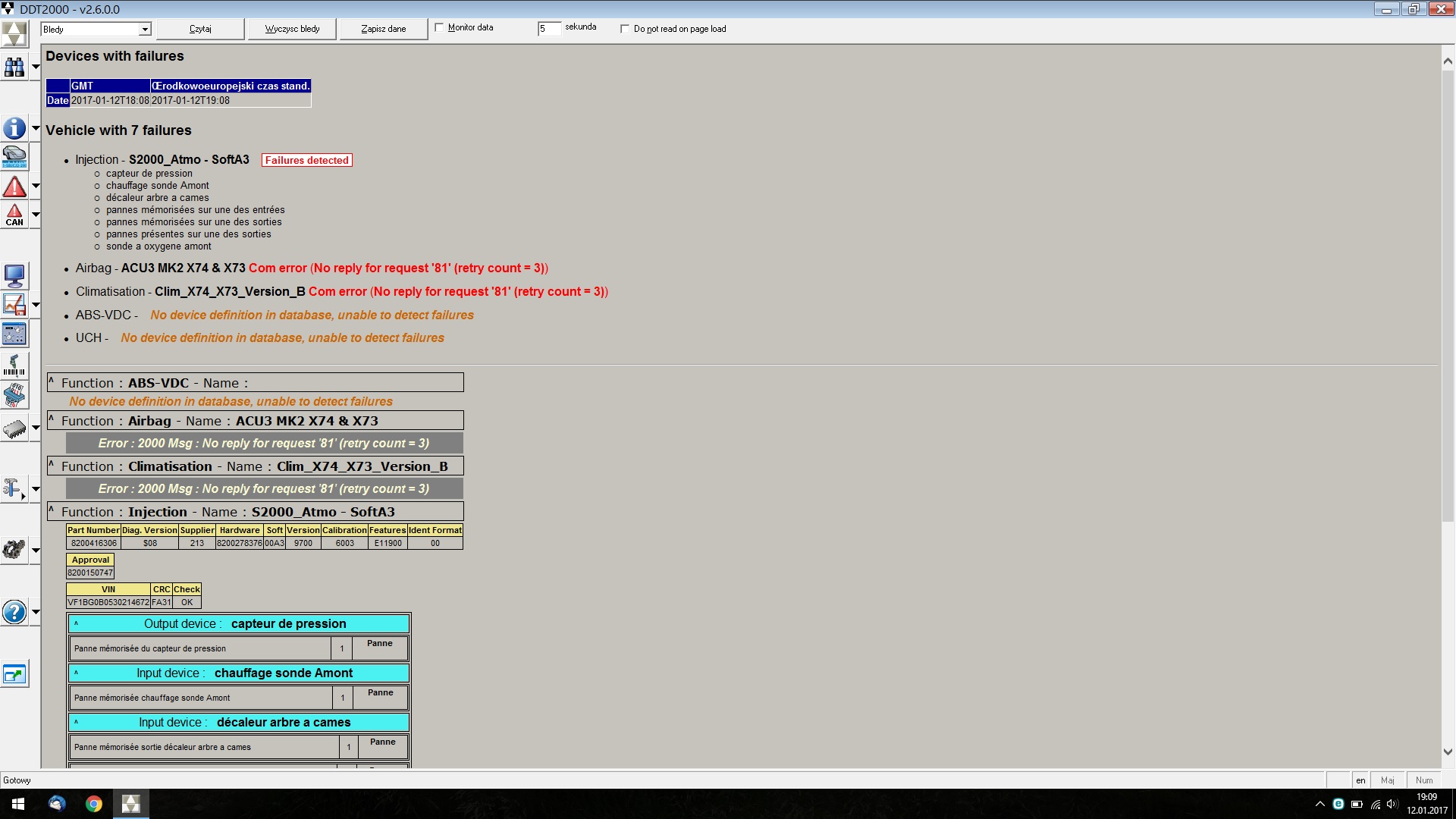Click the blue monitor screen icon
This screenshot has width=1456, height=819.
click(x=14, y=276)
